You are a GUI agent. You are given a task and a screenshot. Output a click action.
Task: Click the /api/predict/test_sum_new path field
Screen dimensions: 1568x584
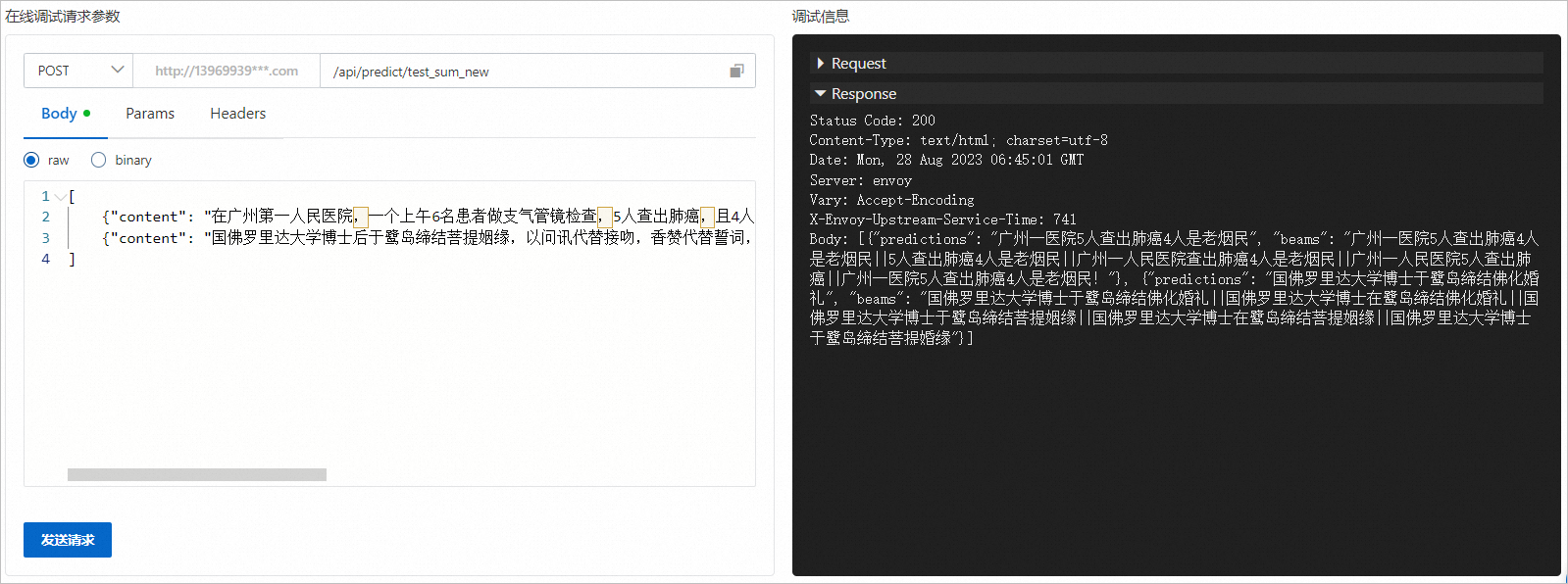[537, 71]
